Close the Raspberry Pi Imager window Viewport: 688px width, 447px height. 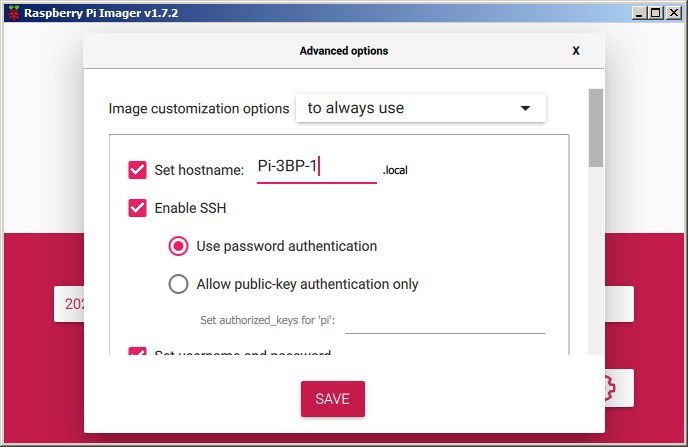coord(673,13)
